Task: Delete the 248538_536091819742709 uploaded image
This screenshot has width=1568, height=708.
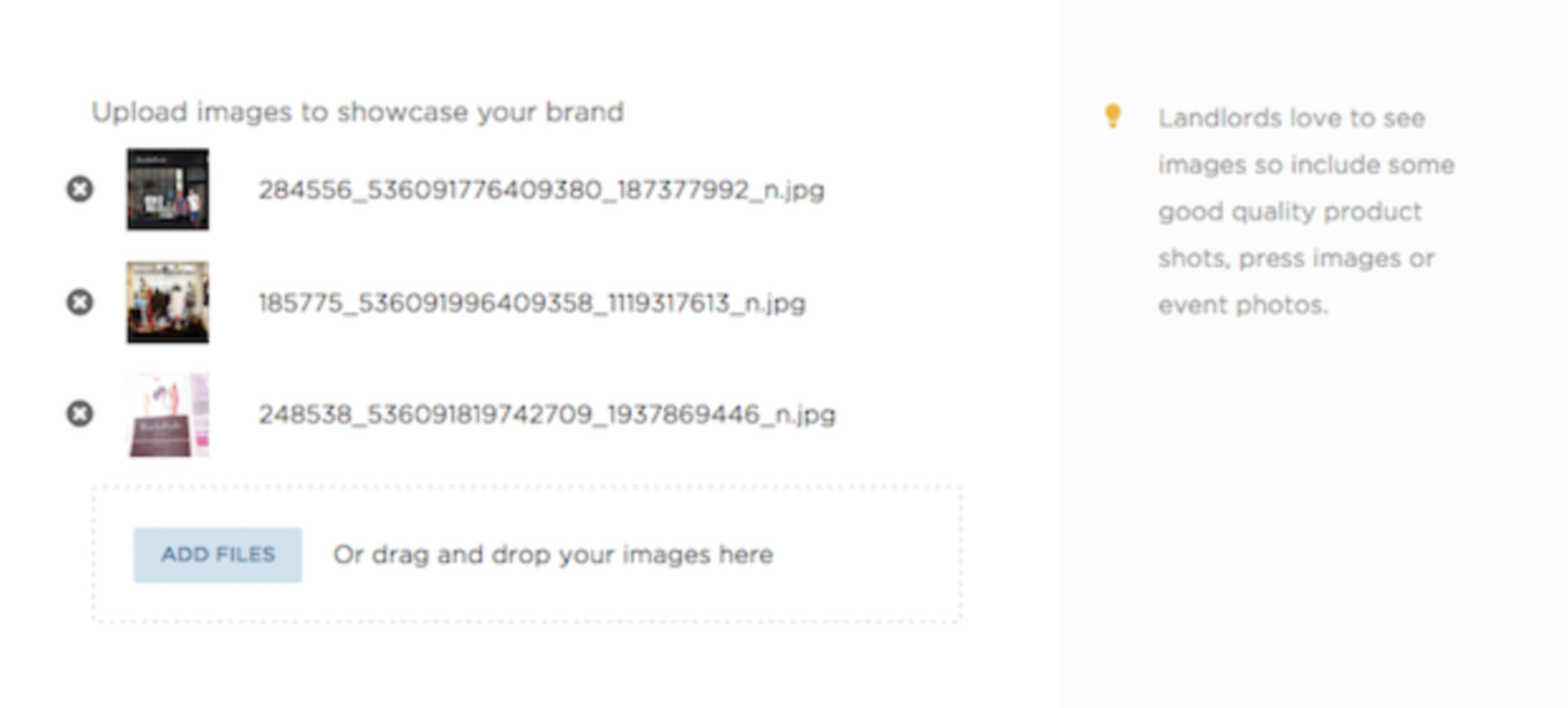Action: (80, 414)
